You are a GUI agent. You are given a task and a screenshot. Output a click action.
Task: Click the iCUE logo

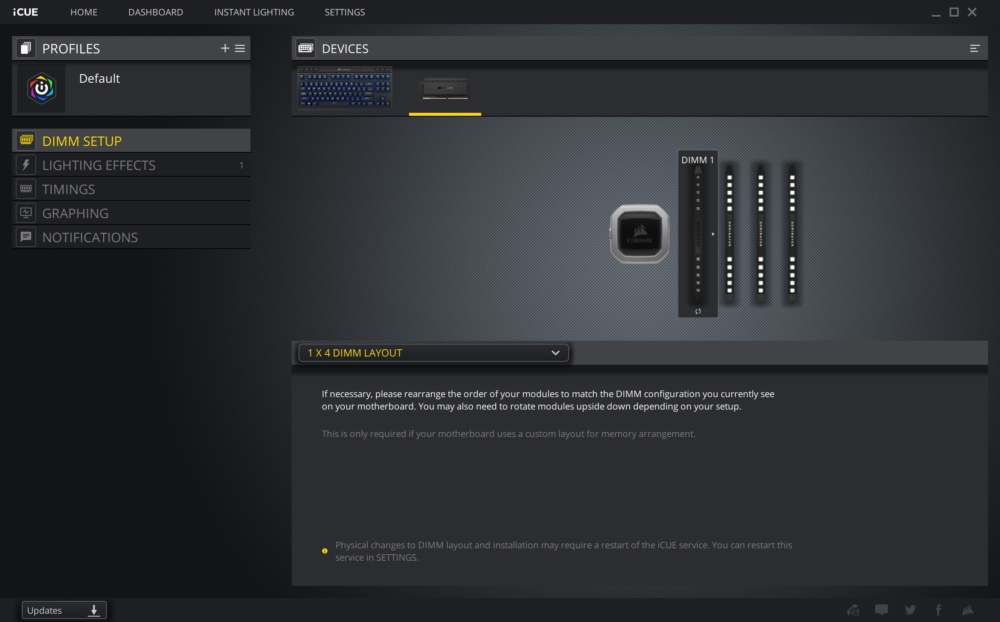coord(26,12)
